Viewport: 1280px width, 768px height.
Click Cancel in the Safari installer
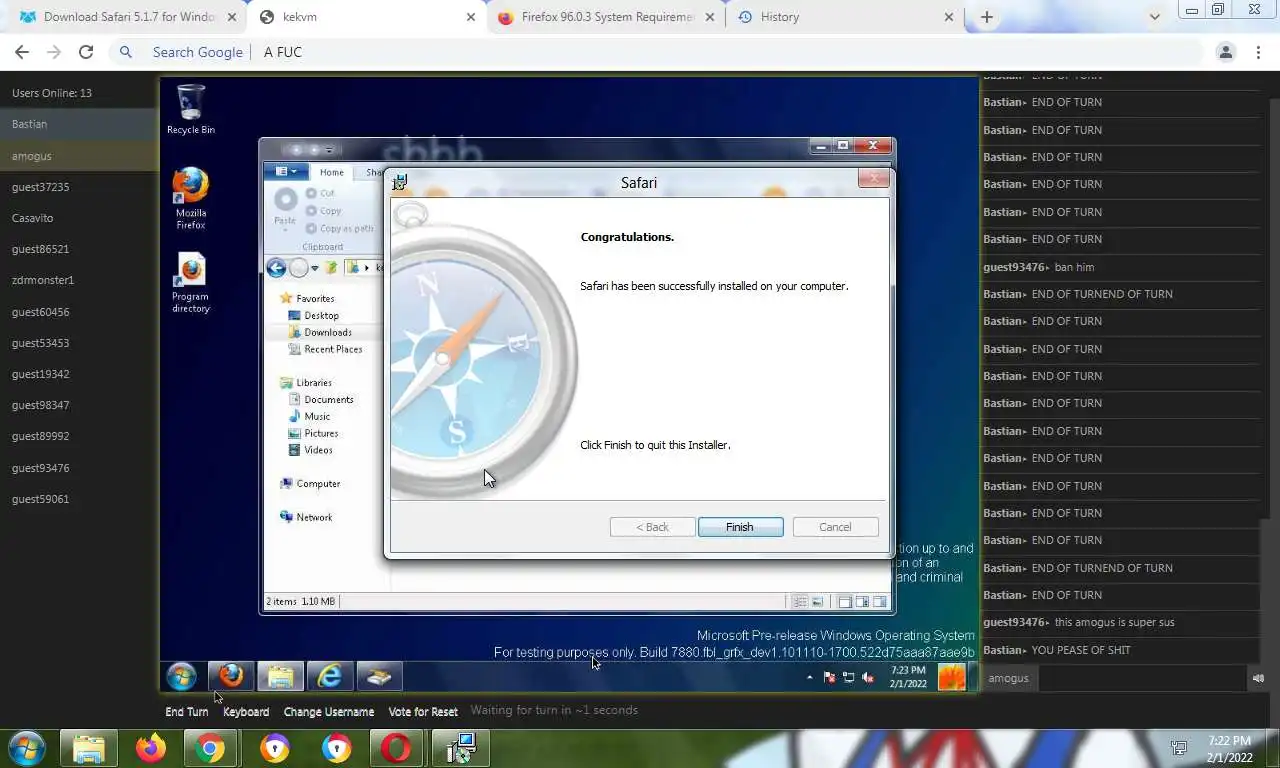pos(835,527)
